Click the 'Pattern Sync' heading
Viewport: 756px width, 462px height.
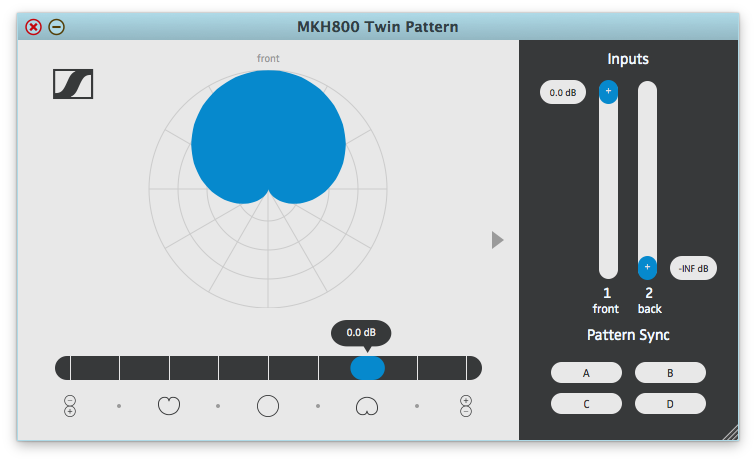(628, 335)
